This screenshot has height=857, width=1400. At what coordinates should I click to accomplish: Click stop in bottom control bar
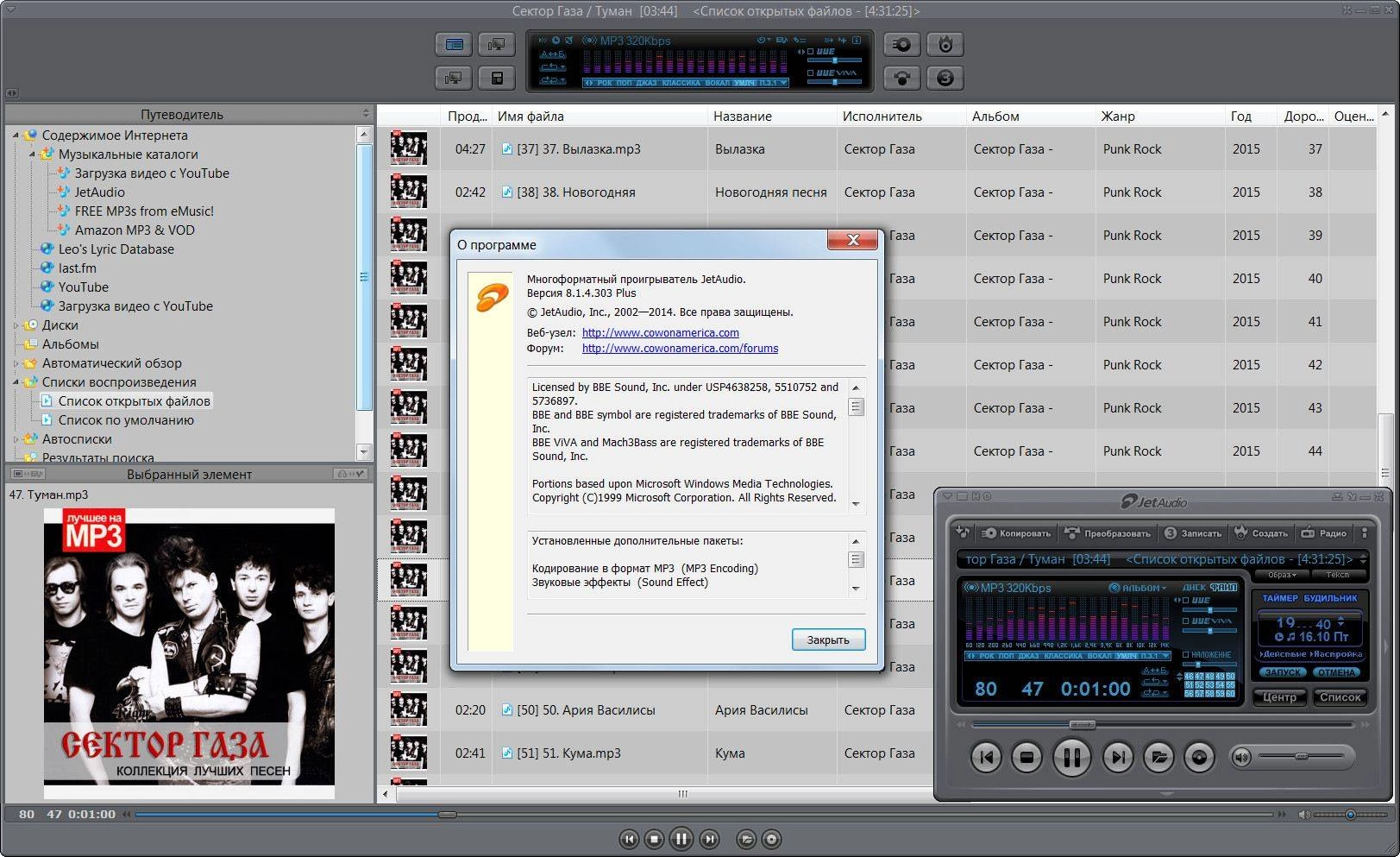[654, 839]
